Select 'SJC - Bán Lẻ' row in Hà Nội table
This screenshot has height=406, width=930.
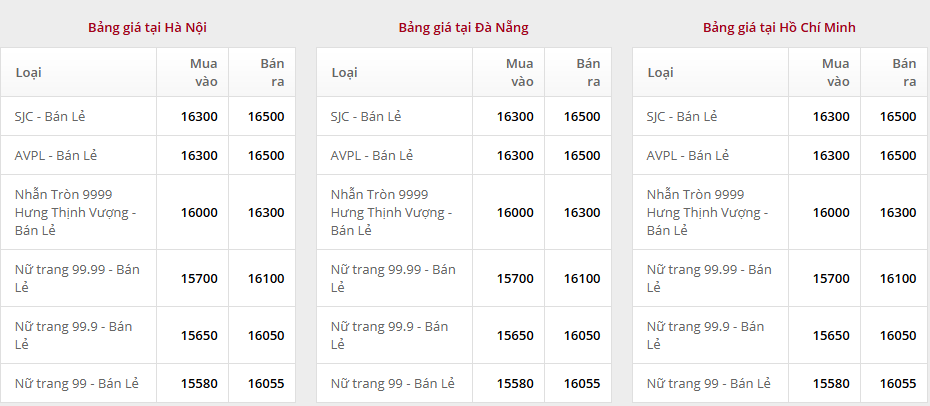(50, 116)
